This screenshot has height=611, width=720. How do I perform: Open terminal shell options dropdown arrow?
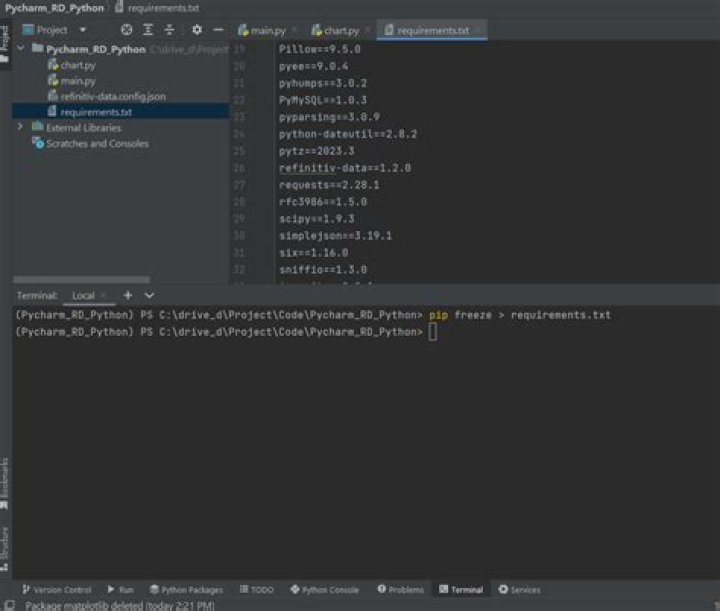[150, 296]
